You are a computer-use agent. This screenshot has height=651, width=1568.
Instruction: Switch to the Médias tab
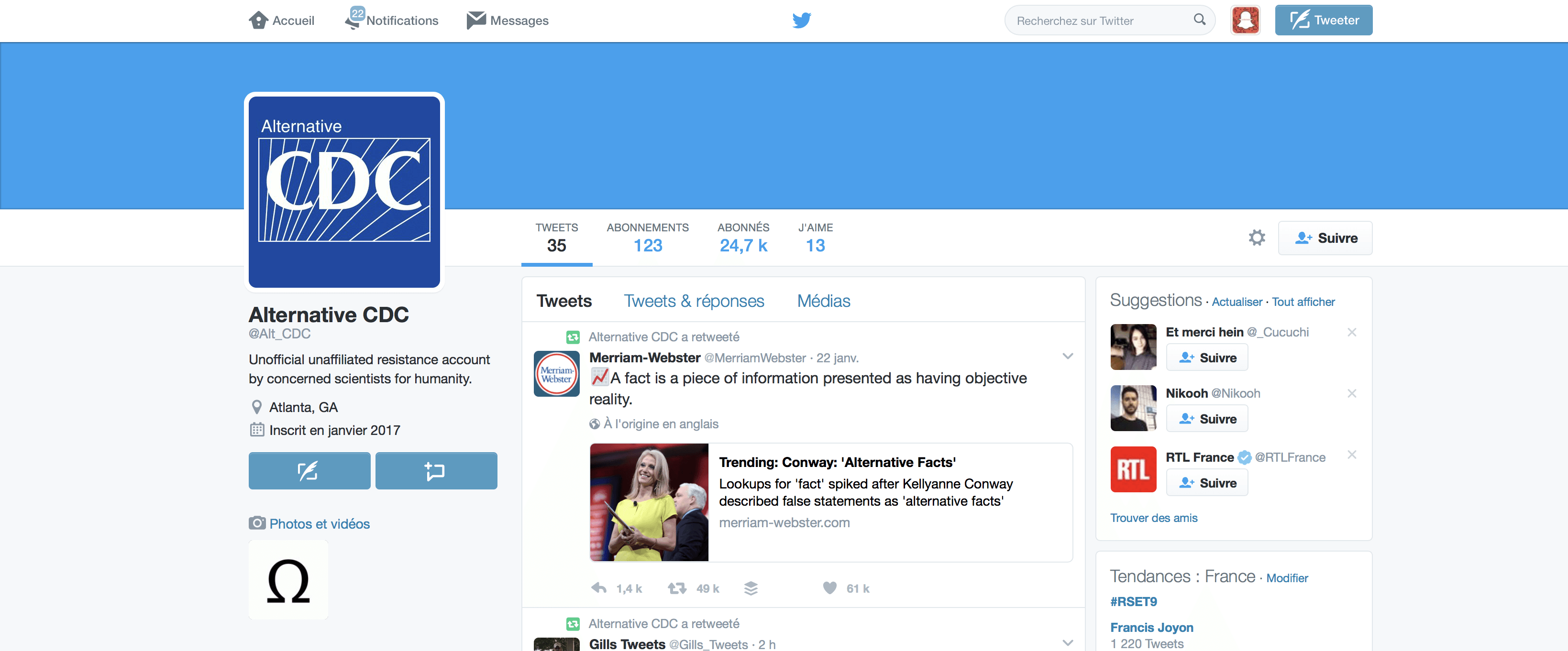click(824, 301)
